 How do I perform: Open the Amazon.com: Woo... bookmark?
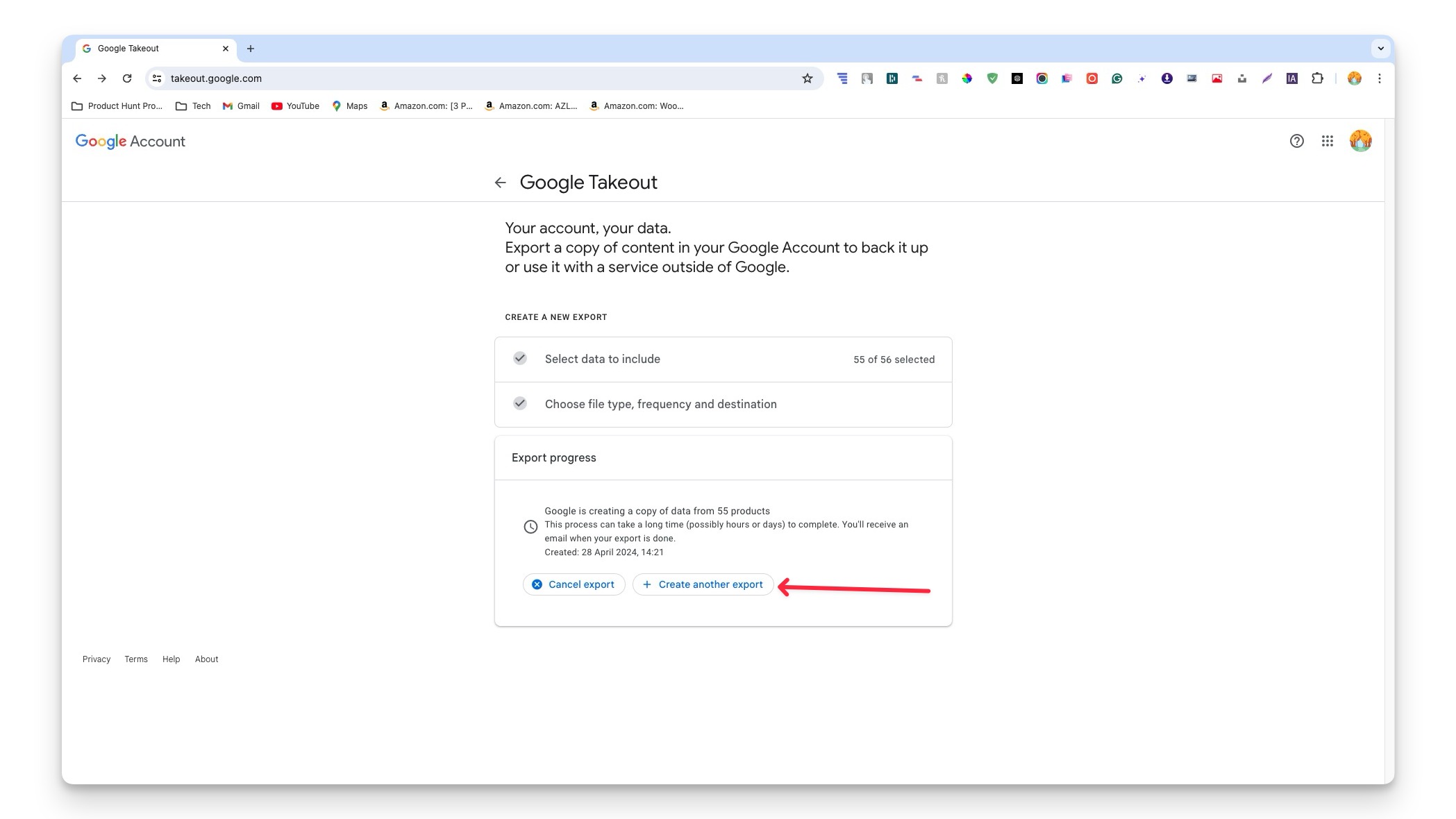(x=636, y=106)
